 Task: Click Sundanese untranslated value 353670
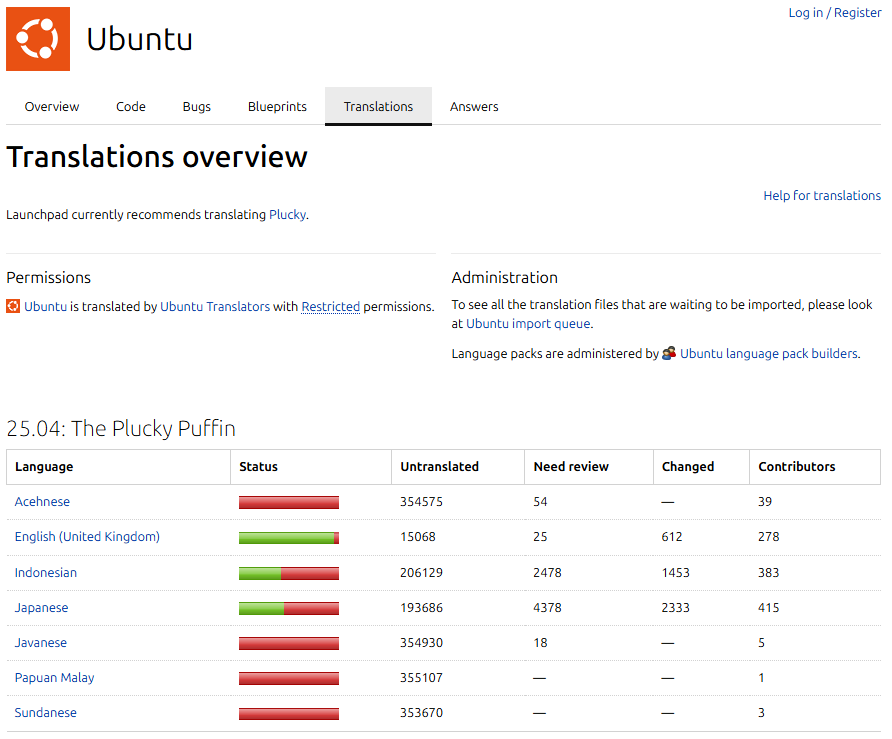(421, 712)
